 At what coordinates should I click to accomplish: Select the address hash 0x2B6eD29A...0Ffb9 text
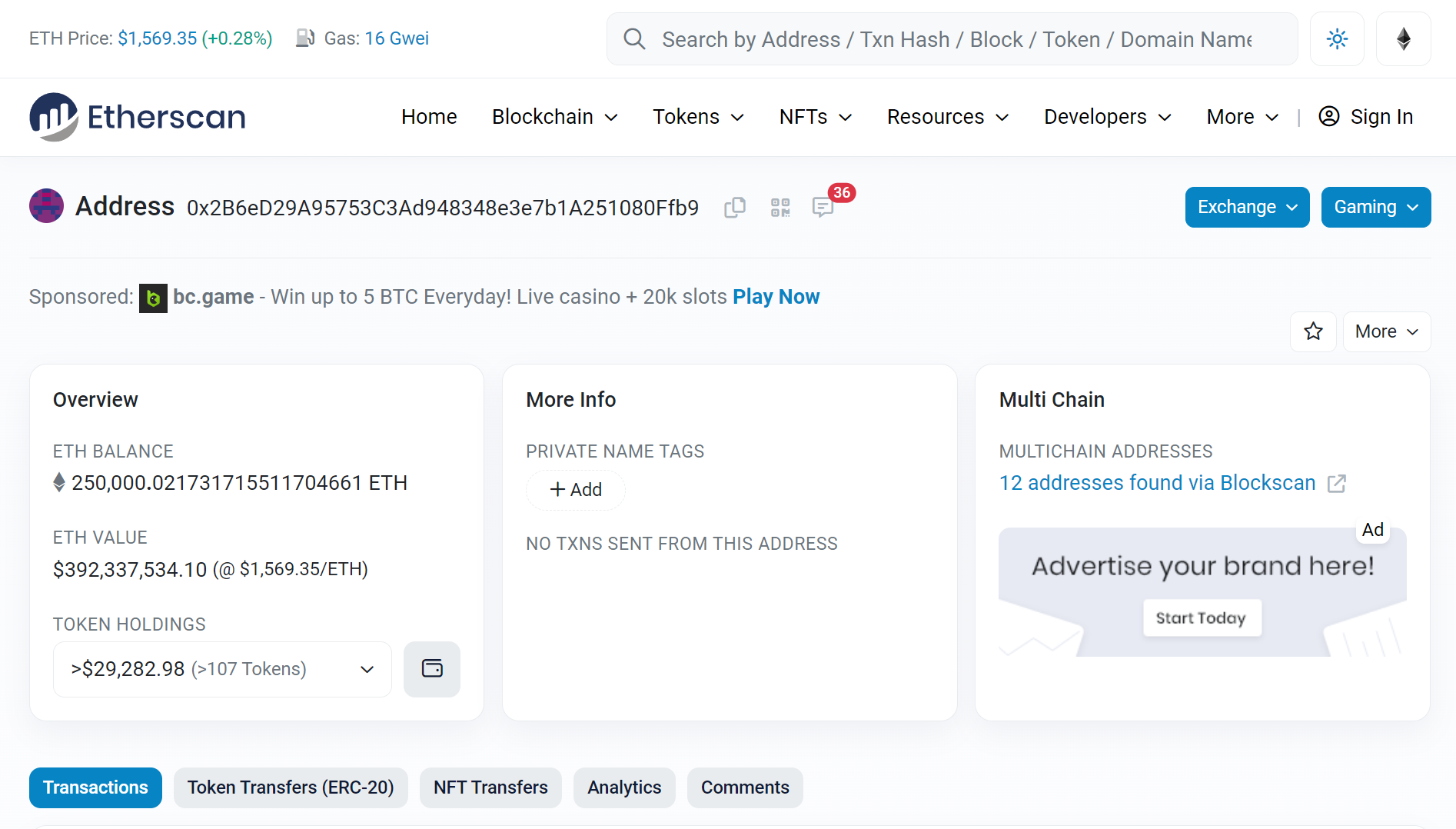(443, 208)
